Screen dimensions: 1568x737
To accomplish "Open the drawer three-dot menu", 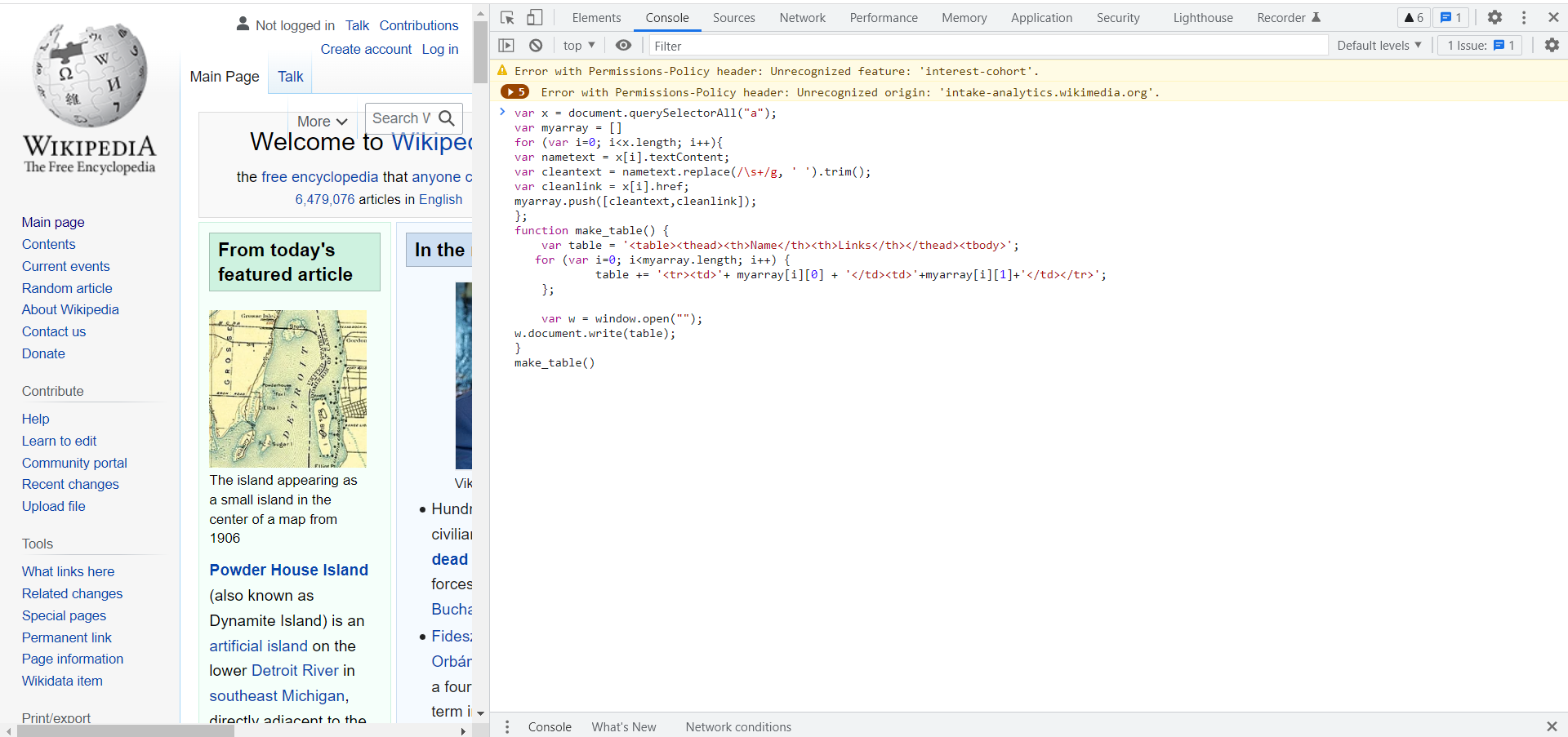I will 507,726.
